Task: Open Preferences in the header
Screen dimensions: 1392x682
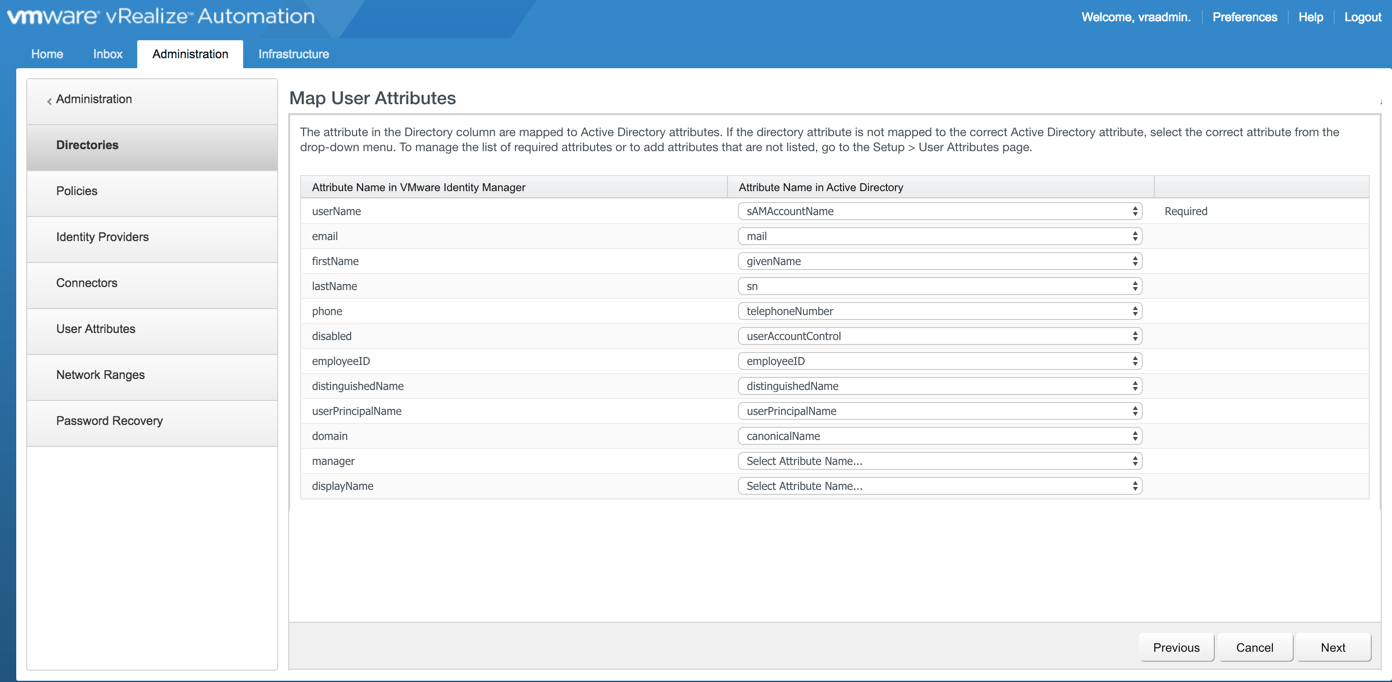Action: (1244, 17)
